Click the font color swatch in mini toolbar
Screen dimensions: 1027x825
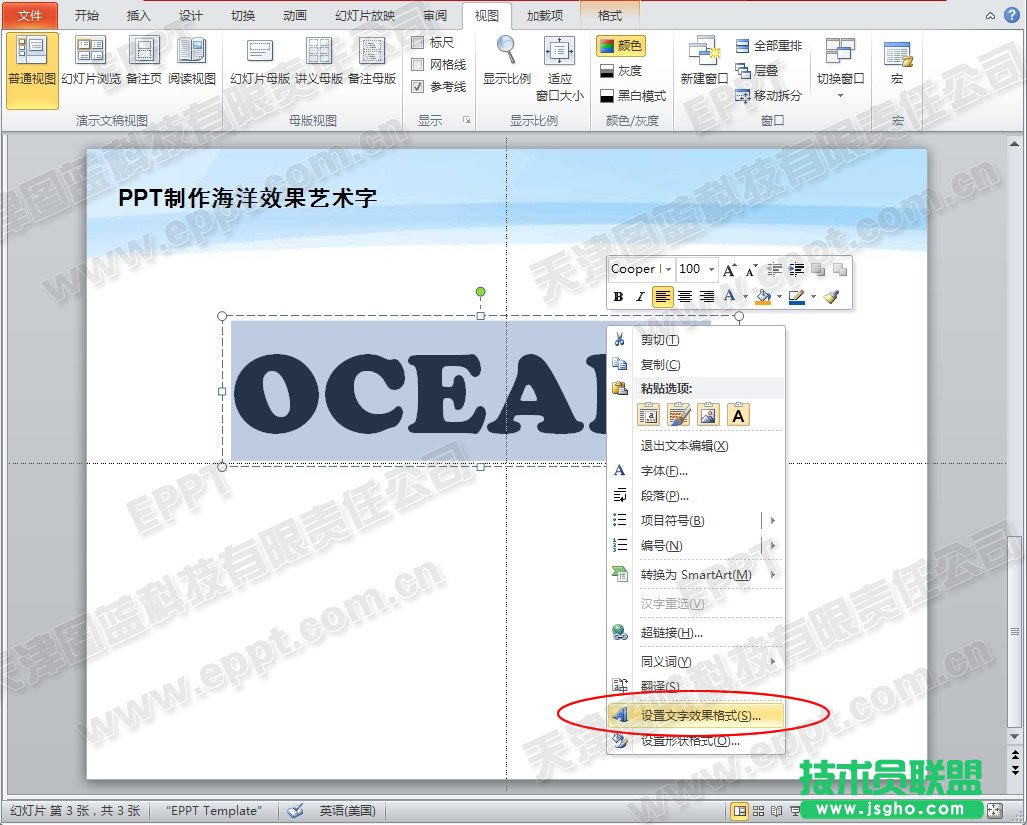pos(729,296)
